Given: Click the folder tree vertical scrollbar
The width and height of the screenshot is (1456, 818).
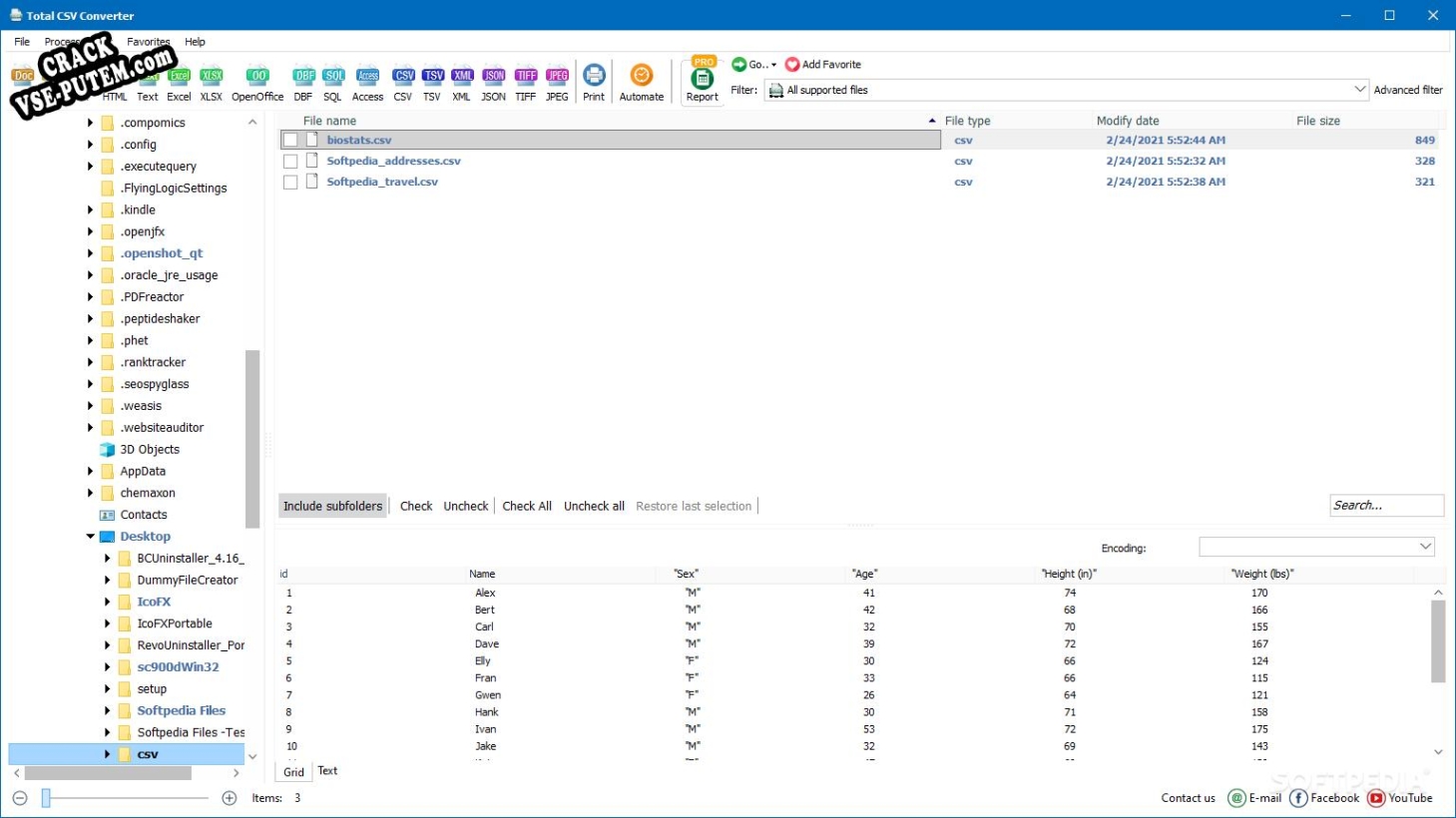Looking at the screenshot, I should (252, 439).
